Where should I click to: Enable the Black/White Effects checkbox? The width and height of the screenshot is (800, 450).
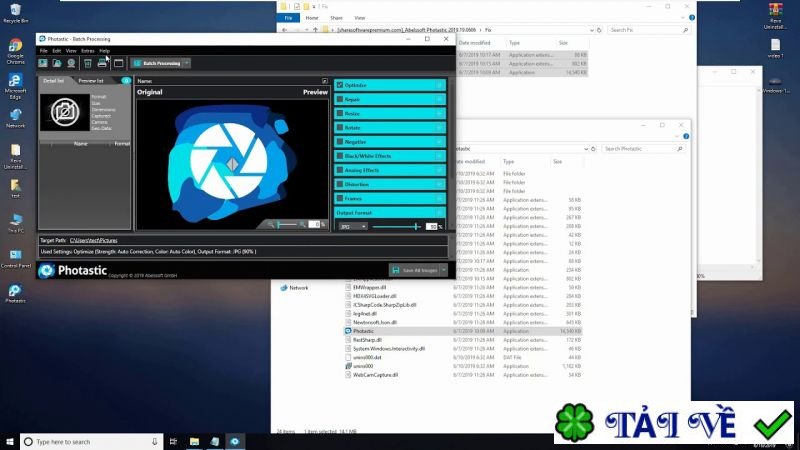tap(340, 156)
